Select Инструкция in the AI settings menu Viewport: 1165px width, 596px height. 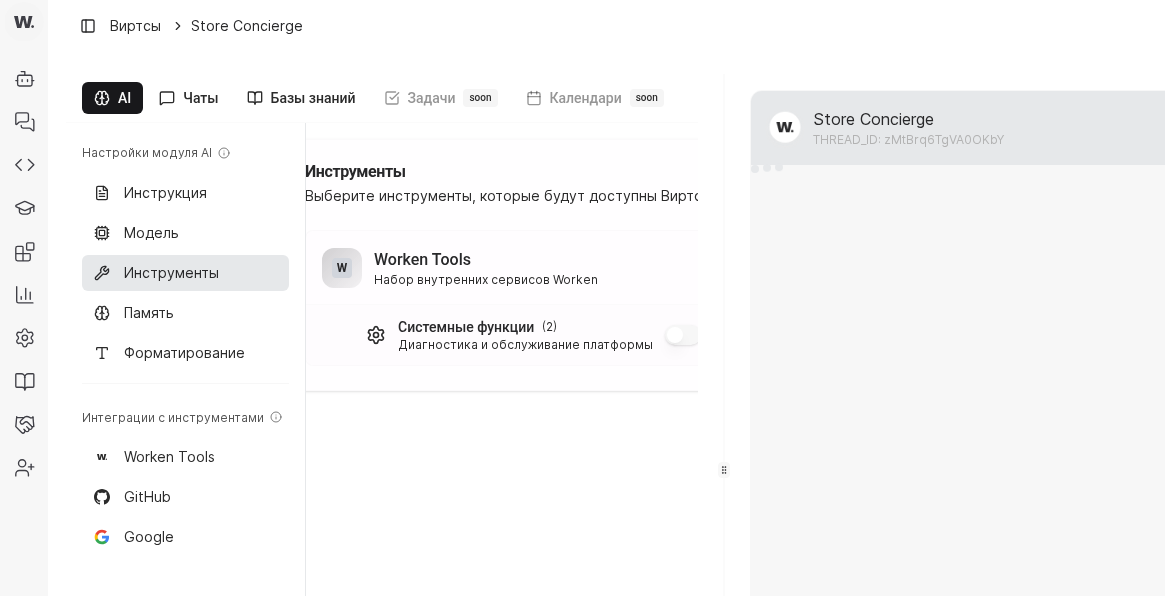click(x=165, y=193)
